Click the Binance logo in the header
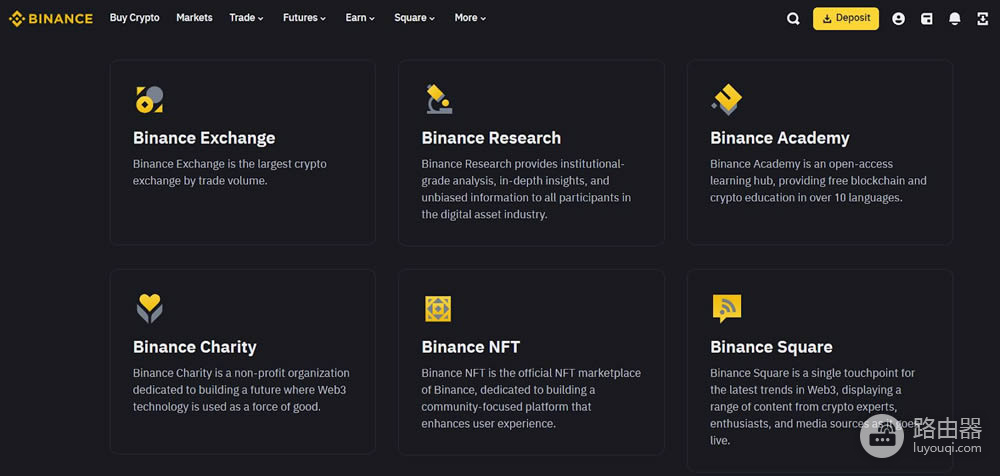 click(x=50, y=19)
